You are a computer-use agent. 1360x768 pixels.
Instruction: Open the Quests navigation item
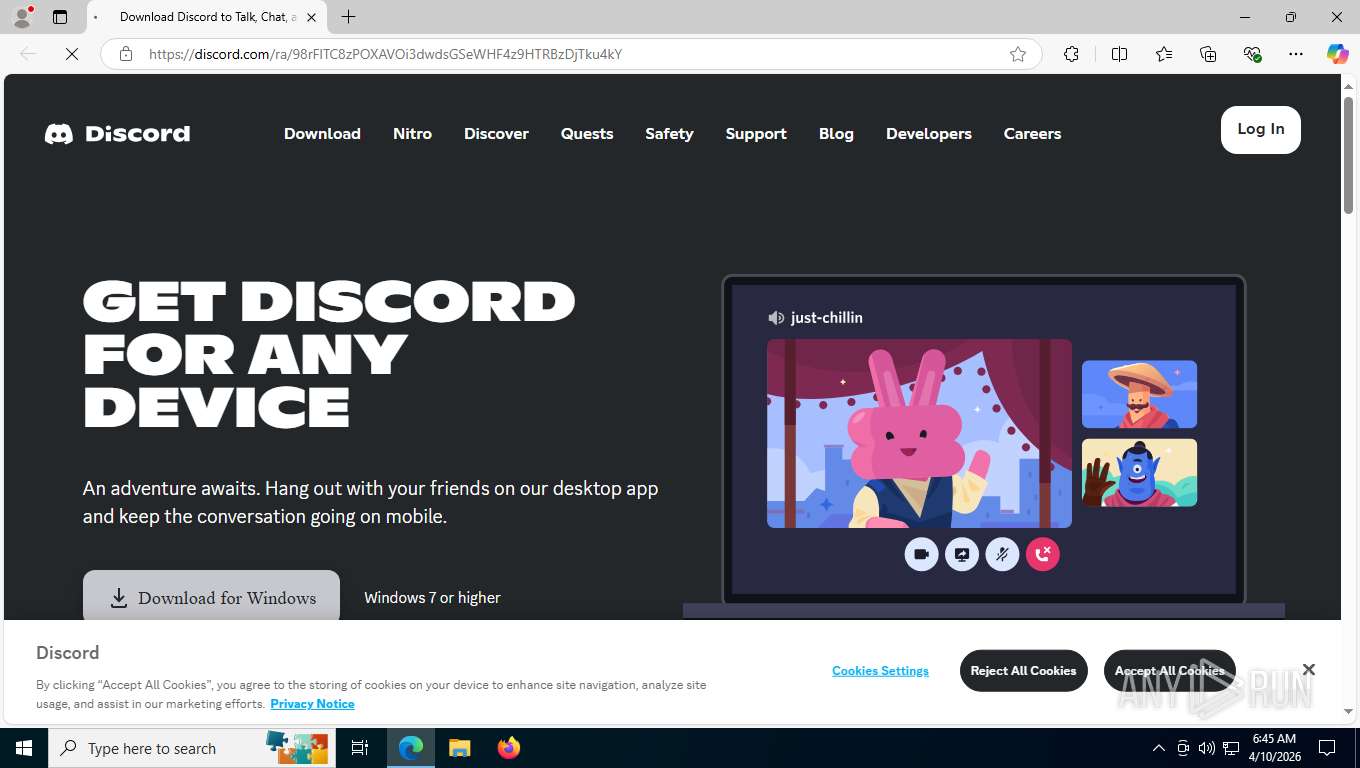click(x=587, y=134)
